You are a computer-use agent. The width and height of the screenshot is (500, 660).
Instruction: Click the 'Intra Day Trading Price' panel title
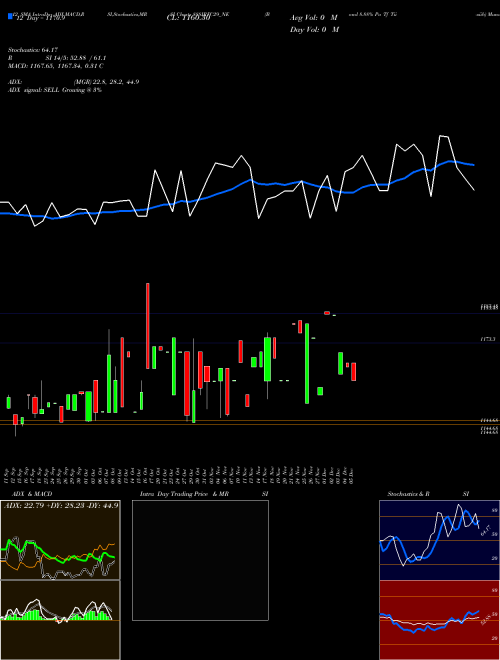(174, 494)
